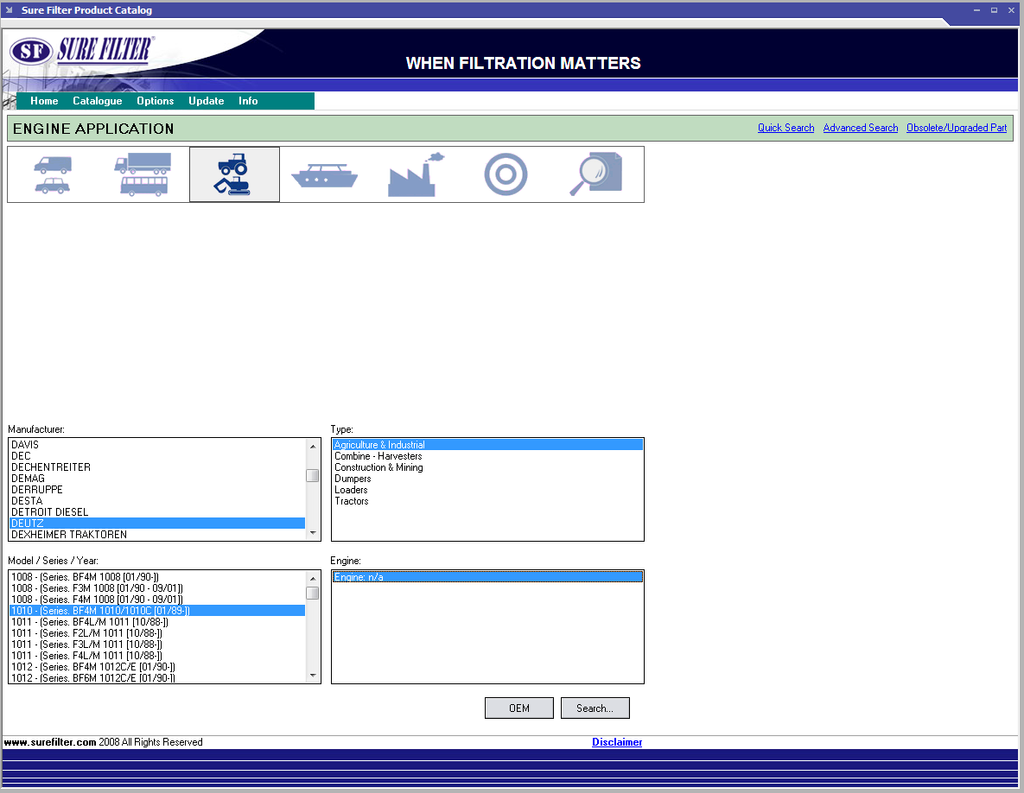Image resolution: width=1024 pixels, height=793 pixels.
Task: Select model 1008 Series F3M 1008
Action: pyautogui.click(x=157, y=589)
